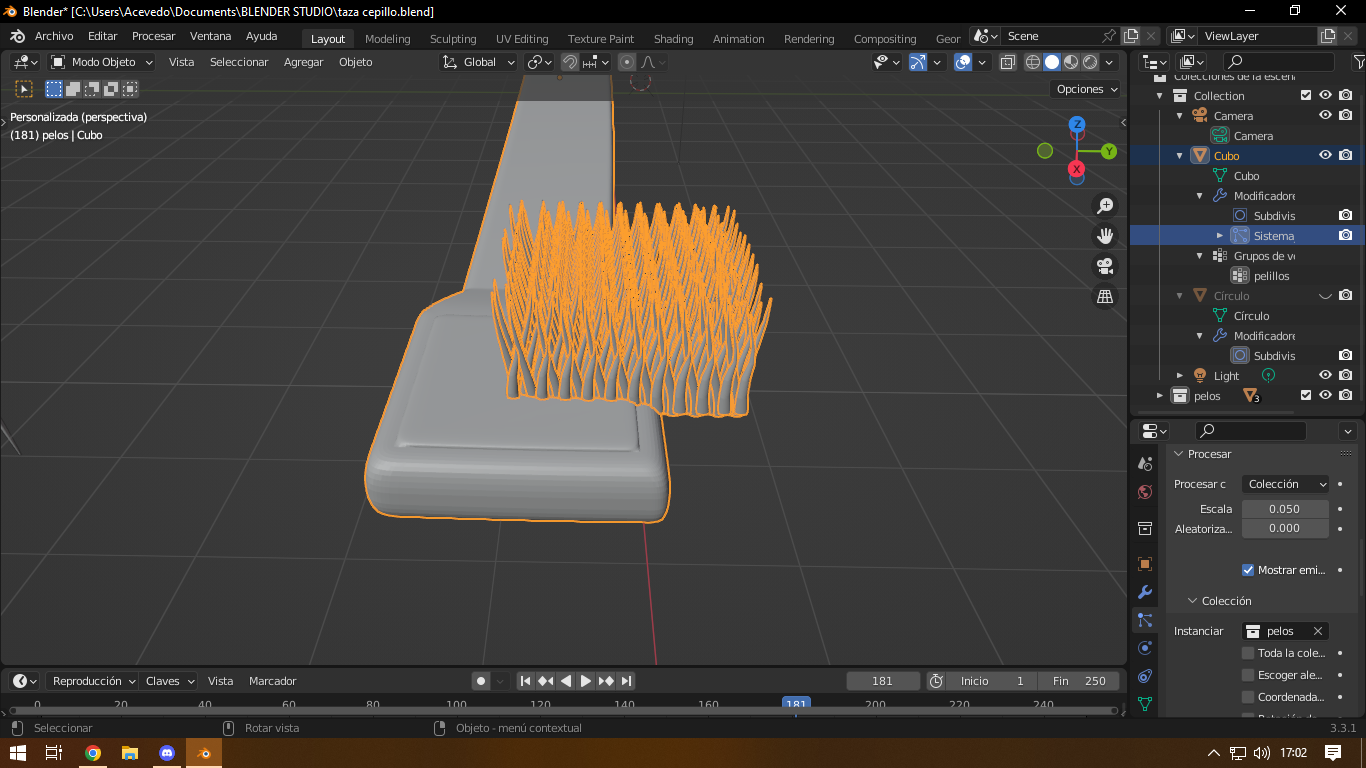This screenshot has width=1366, height=768.
Task: Click the X axis on the navigation gizmo
Action: 1077,169
